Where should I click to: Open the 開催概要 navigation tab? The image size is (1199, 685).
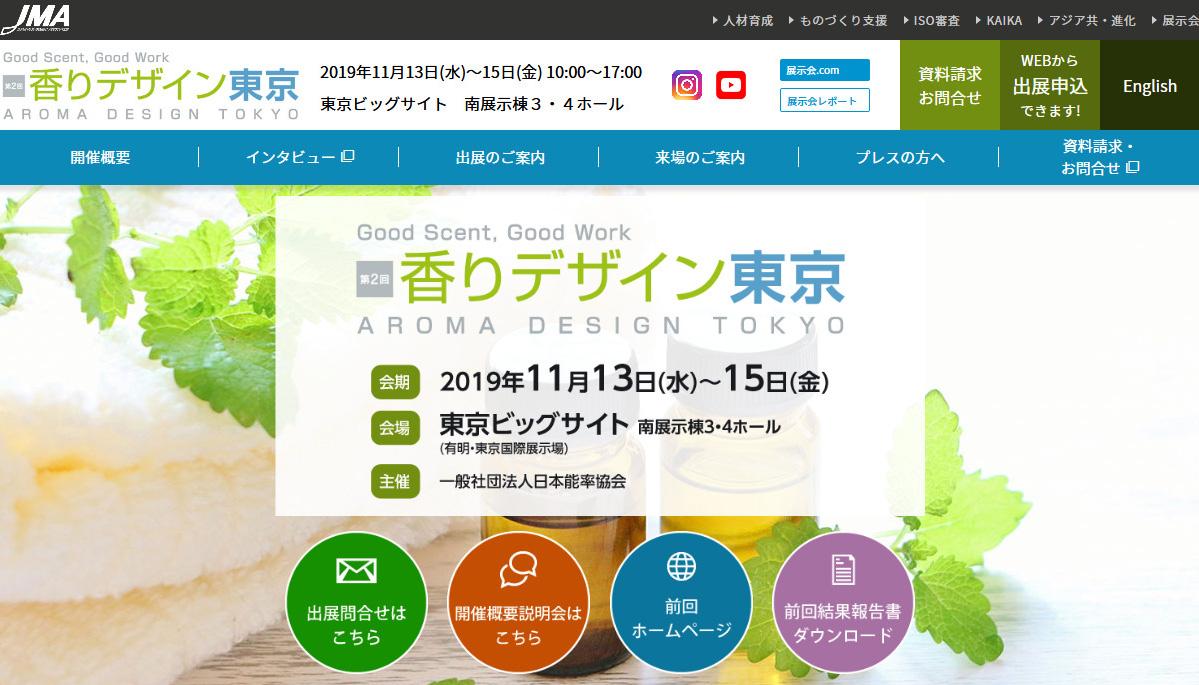100,157
